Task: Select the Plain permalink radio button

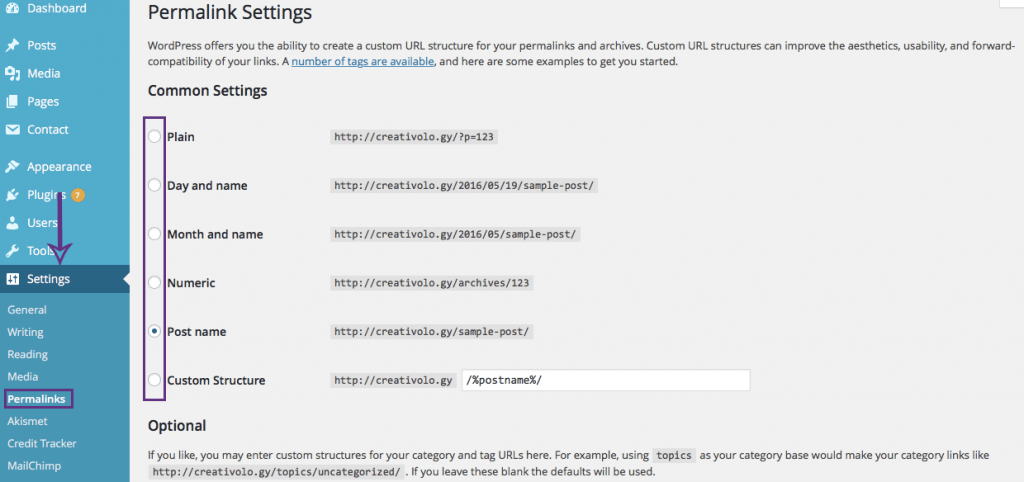Action: pos(154,137)
